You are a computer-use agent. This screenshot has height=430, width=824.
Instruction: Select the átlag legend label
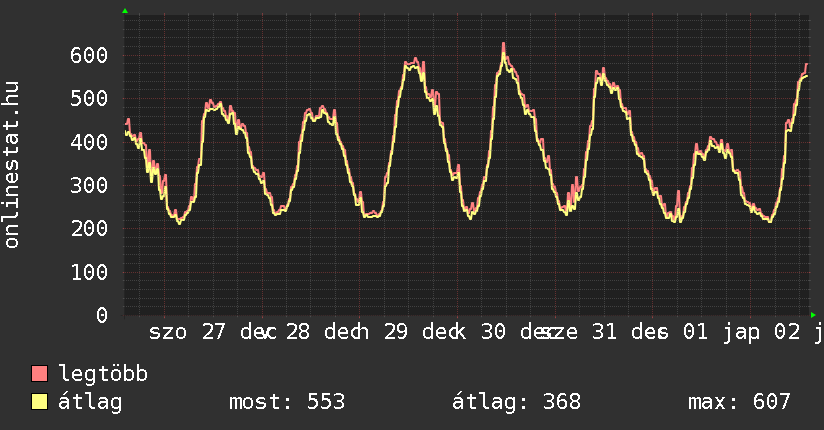coord(91,402)
